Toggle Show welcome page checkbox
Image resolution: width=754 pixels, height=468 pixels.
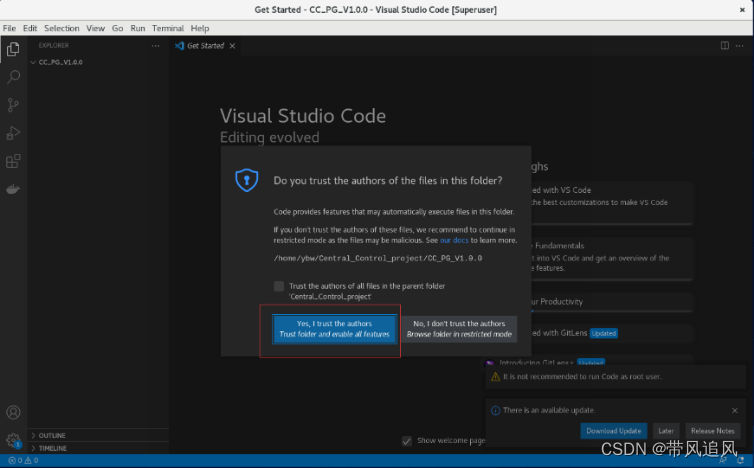407,441
